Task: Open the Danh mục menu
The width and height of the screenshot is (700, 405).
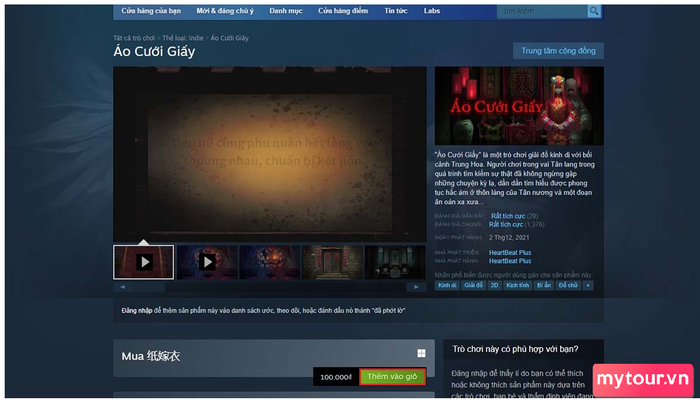Action: point(286,11)
